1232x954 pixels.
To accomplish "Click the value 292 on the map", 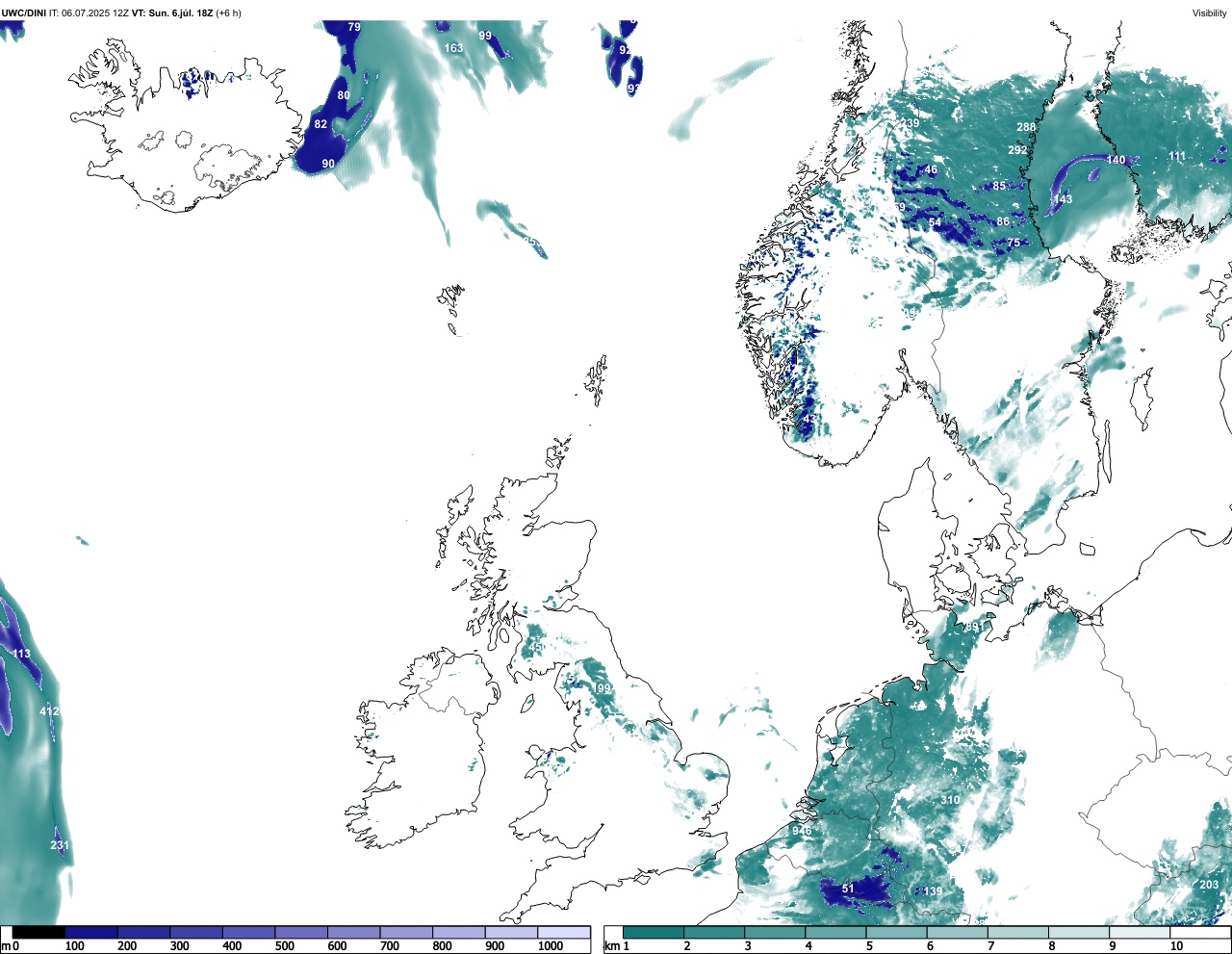I will point(1017,150).
